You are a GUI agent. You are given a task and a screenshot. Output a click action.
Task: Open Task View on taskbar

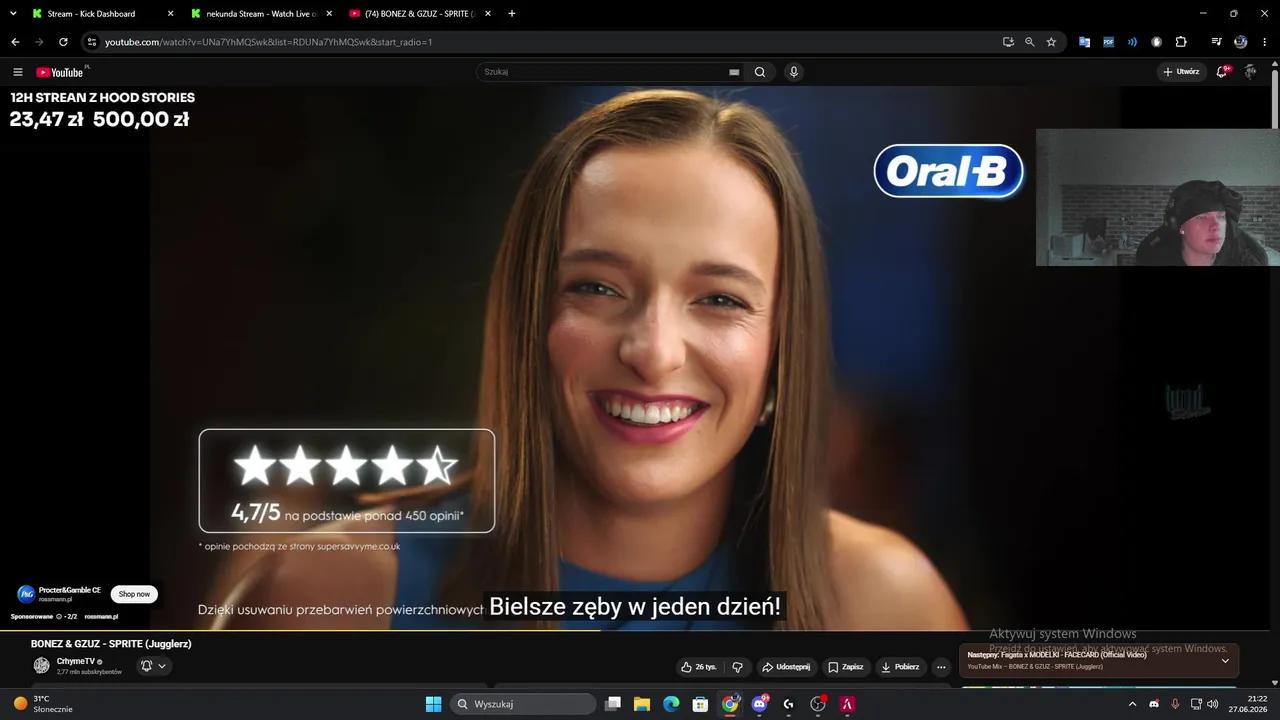[x=613, y=704]
